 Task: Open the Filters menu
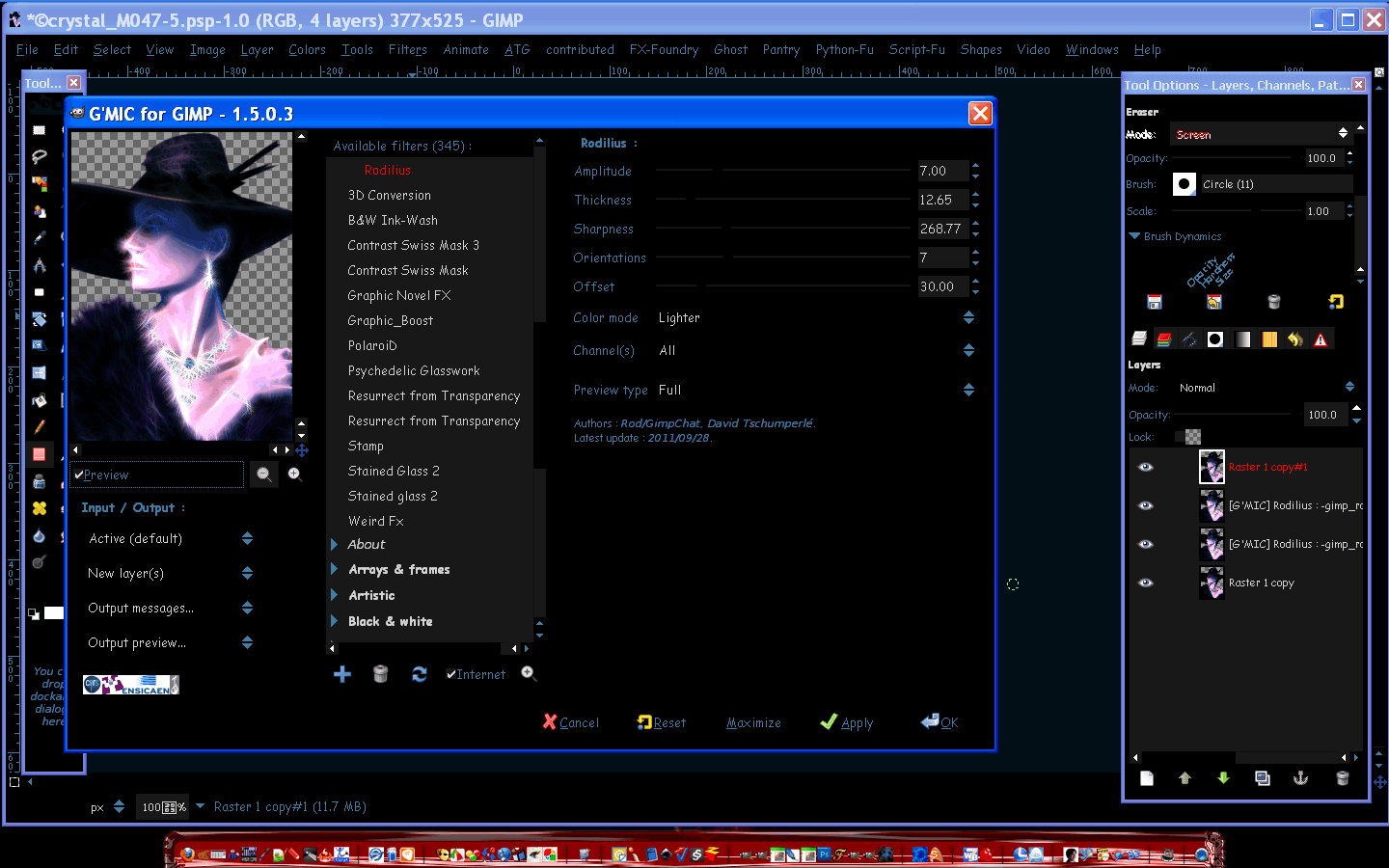tap(407, 49)
